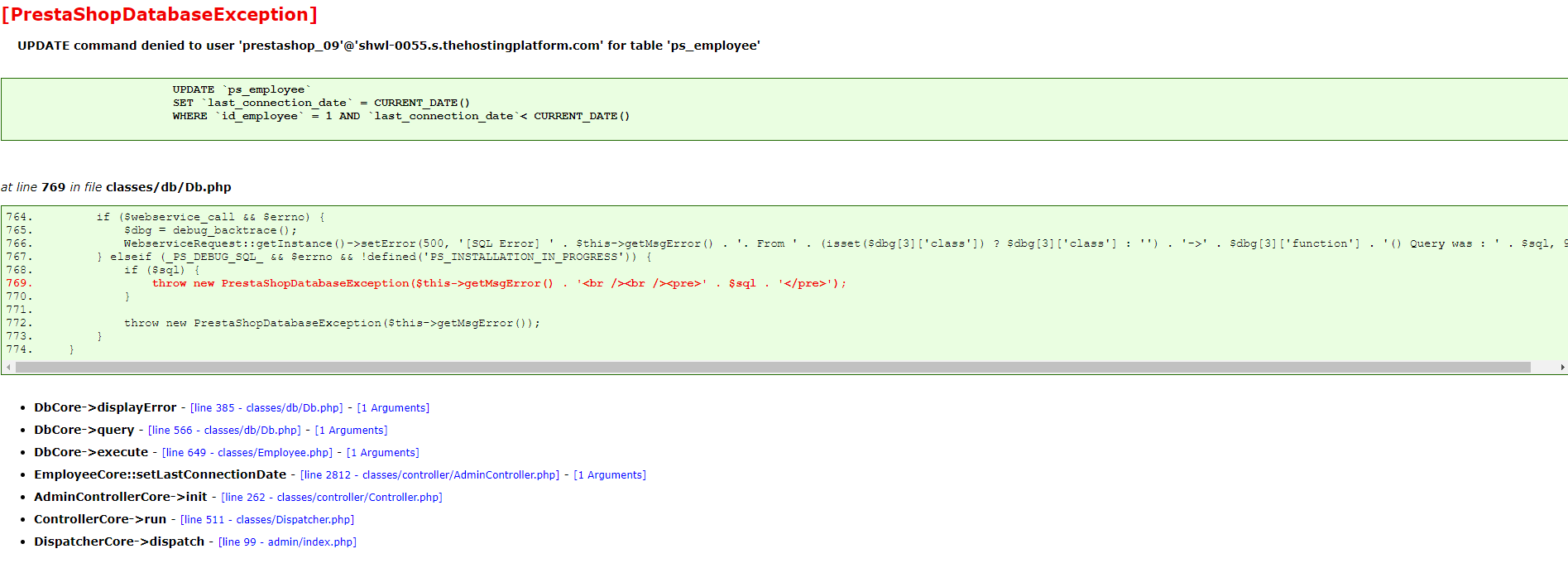Open line 511 classes/Dispatcher.php link
Screen dimensions: 1568x568
267,520
